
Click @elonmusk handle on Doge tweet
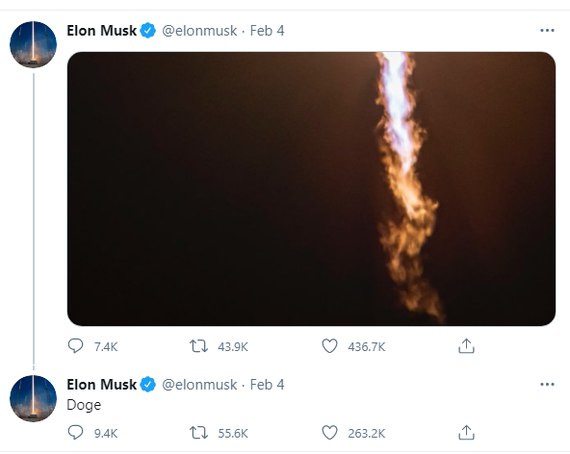[x=199, y=384]
